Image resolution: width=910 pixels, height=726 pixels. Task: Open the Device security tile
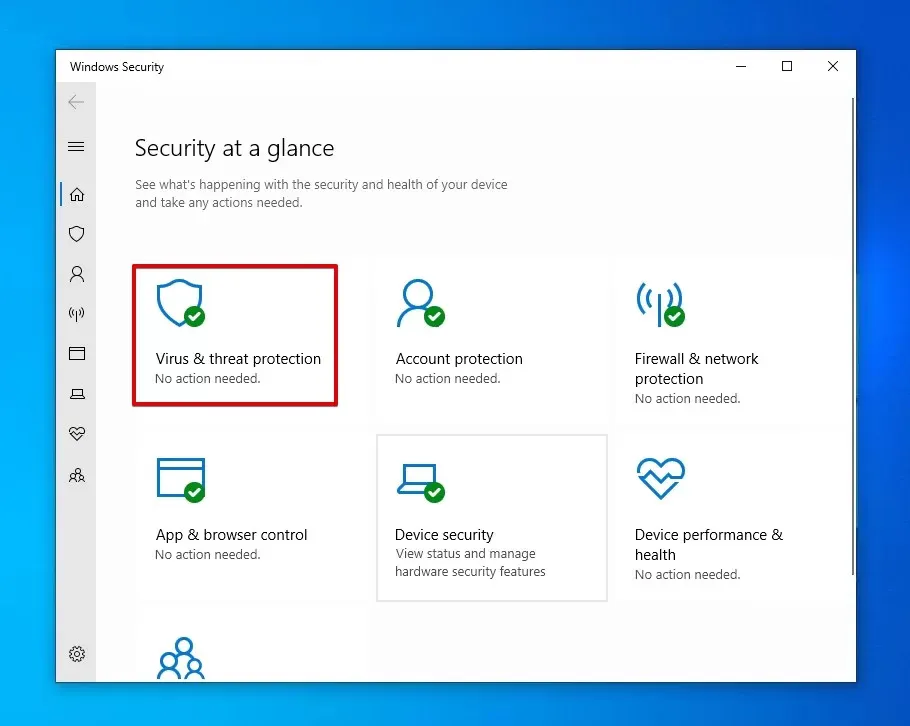click(491, 518)
